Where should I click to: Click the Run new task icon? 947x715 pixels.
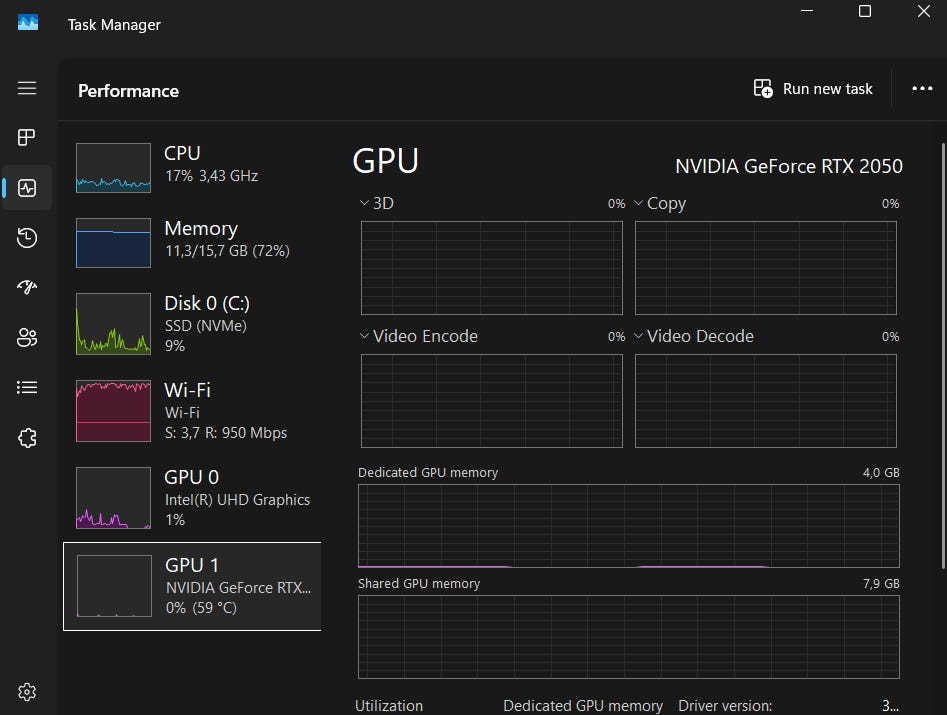tap(763, 88)
